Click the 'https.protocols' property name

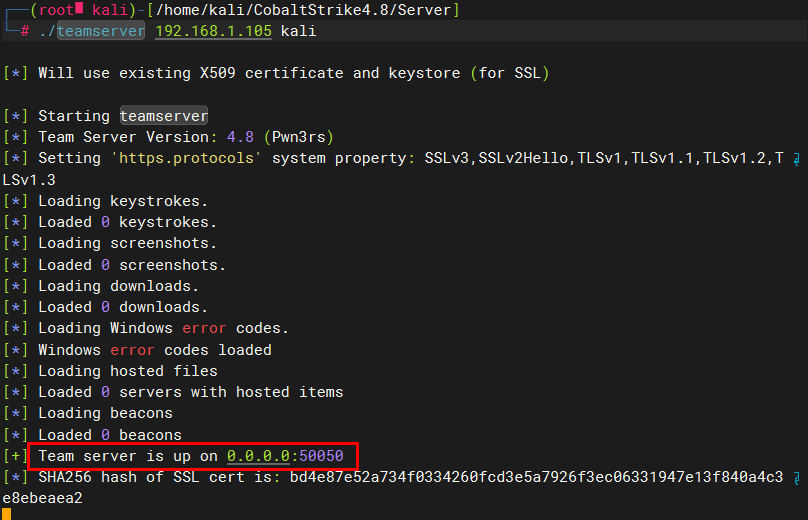(187, 158)
